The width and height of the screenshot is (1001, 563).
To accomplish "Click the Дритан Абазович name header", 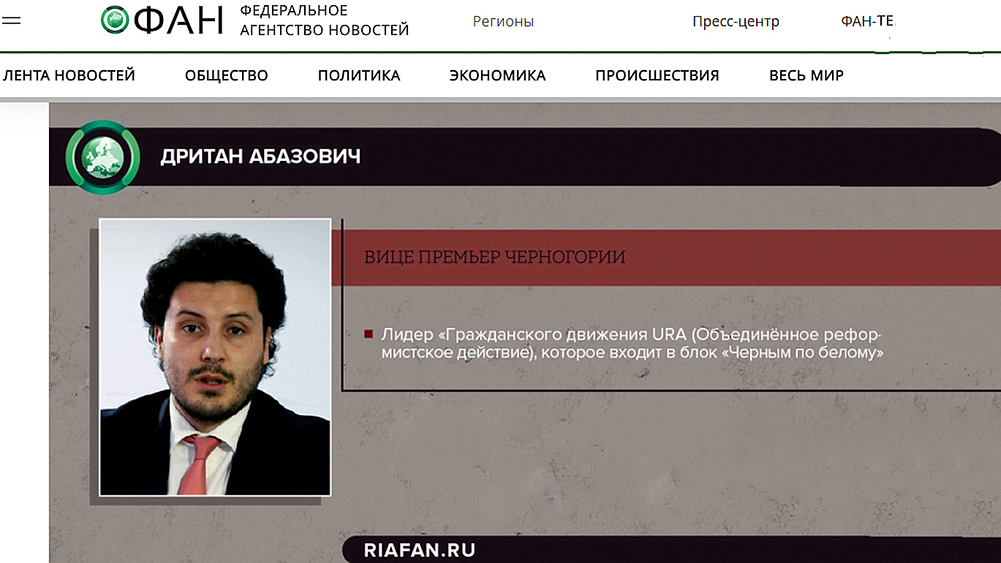I will (x=260, y=156).
